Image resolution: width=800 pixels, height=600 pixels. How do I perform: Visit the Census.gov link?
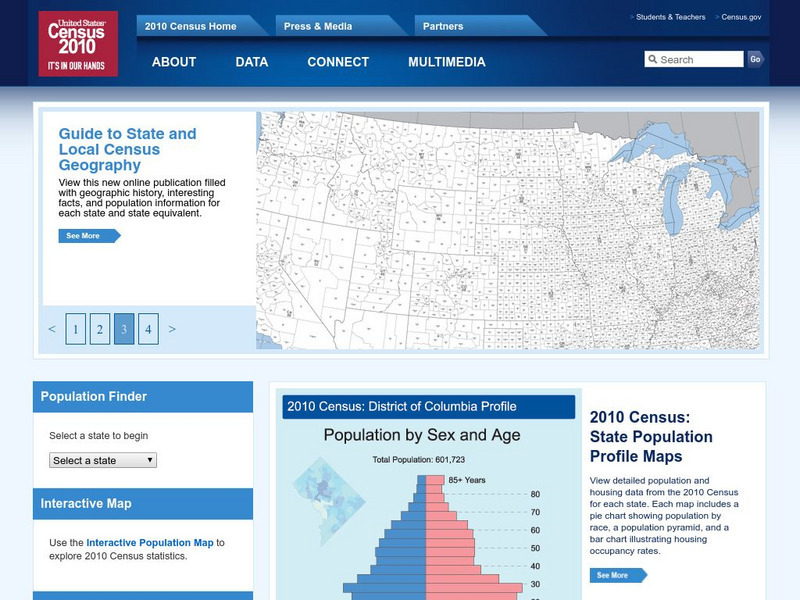(x=741, y=17)
